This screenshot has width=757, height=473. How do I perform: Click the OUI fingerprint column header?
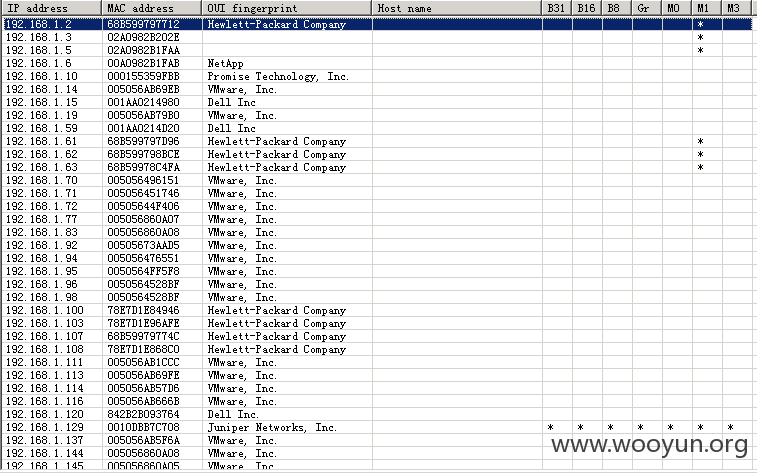click(x=287, y=8)
